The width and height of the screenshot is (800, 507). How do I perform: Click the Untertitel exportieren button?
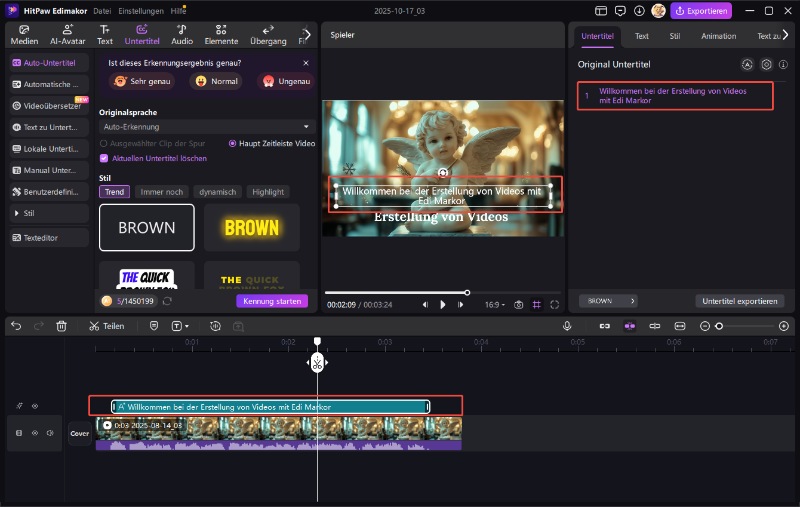pos(739,300)
